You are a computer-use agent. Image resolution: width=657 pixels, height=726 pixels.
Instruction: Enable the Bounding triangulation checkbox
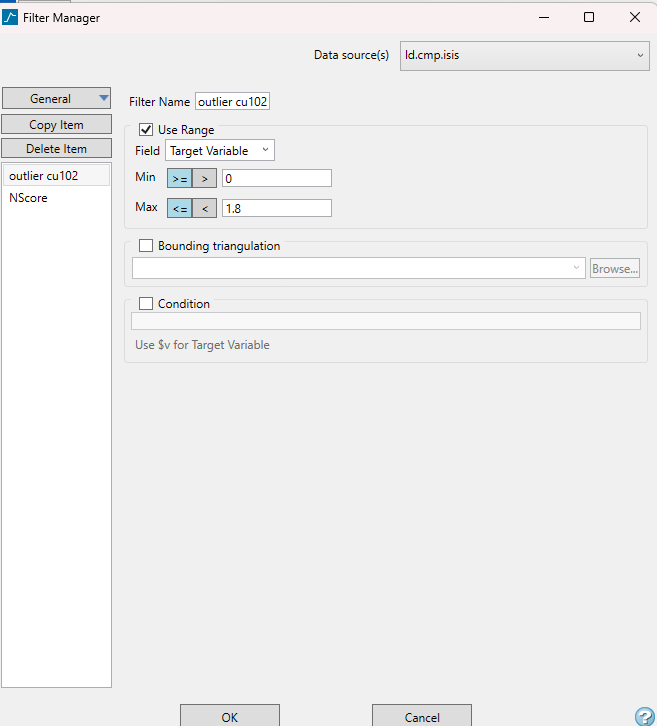[x=146, y=245]
